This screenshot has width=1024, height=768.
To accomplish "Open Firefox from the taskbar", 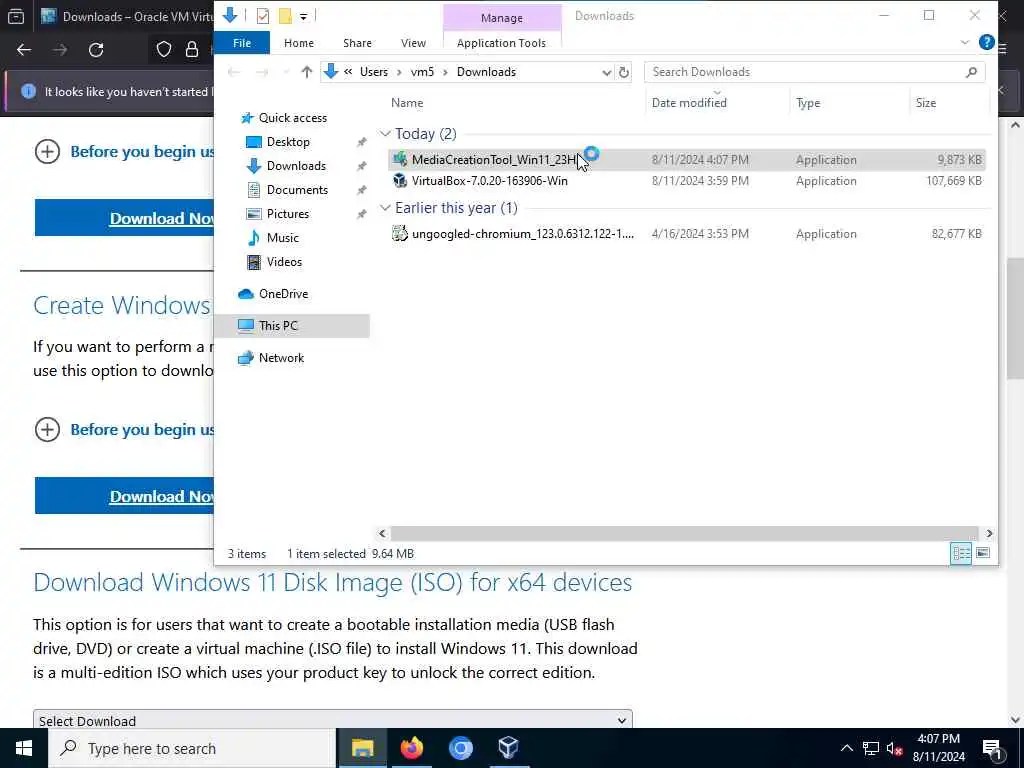I will click(411, 748).
